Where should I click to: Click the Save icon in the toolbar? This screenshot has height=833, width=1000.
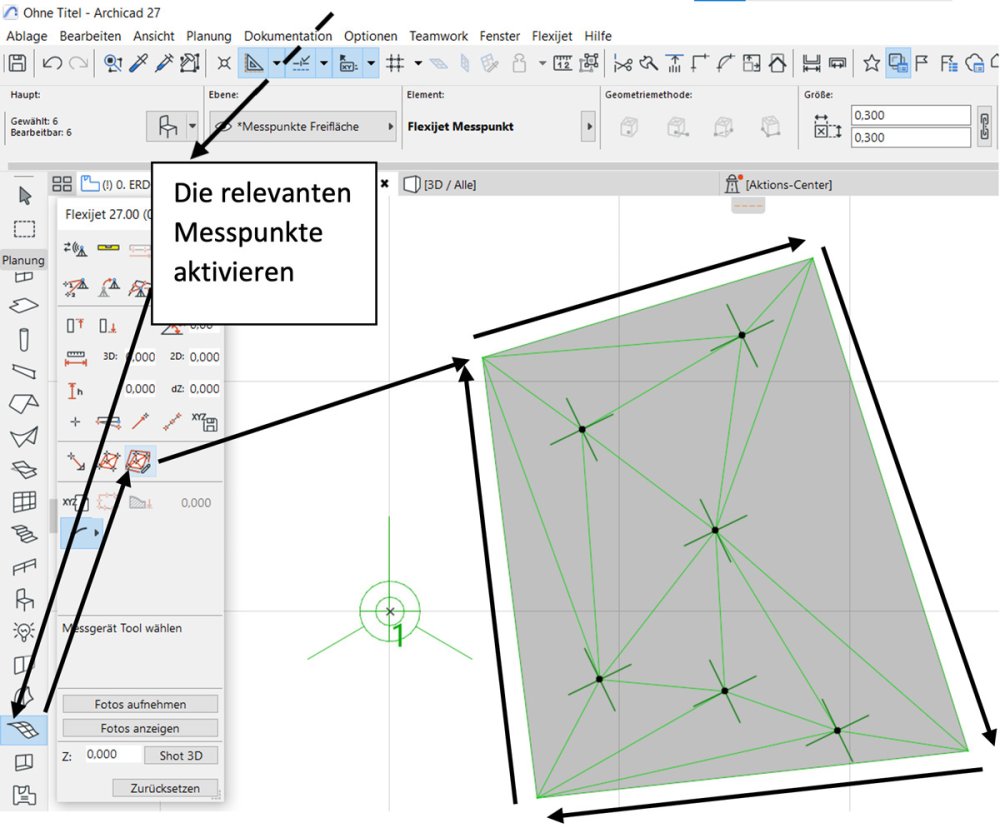coord(17,63)
